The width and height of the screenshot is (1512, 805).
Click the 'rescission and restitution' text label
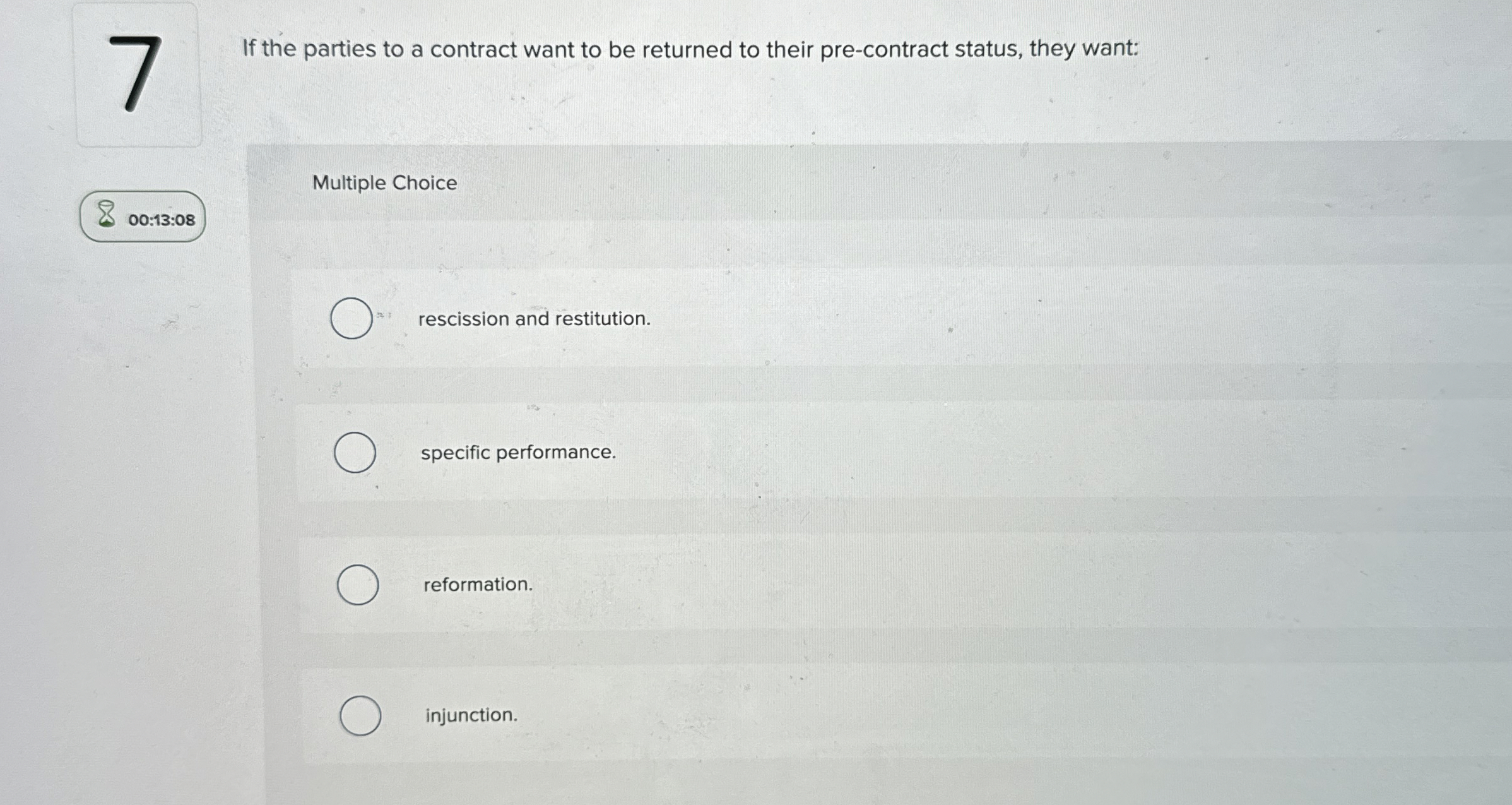tap(534, 319)
